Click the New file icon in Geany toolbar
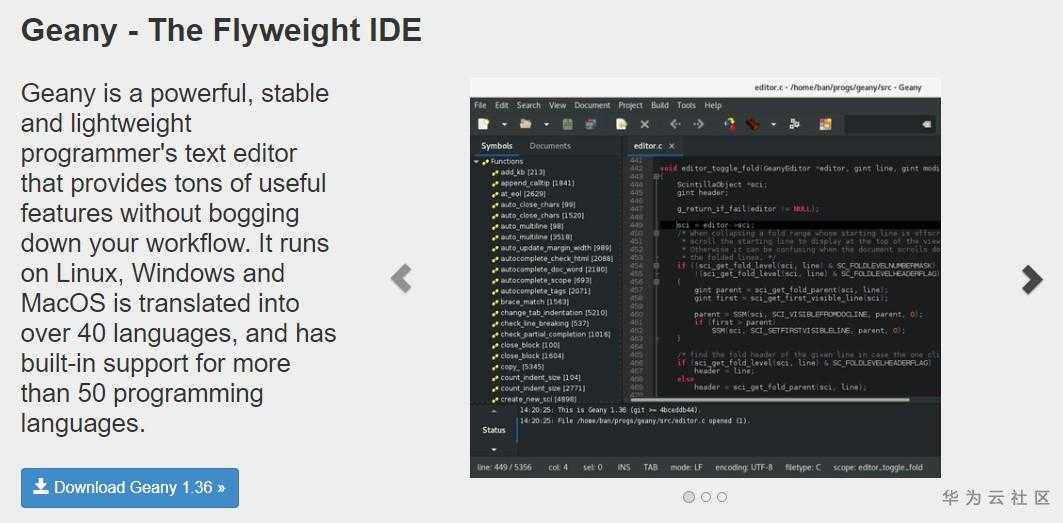Viewport: 1063px width, 523px height. pyautogui.click(x=483, y=124)
